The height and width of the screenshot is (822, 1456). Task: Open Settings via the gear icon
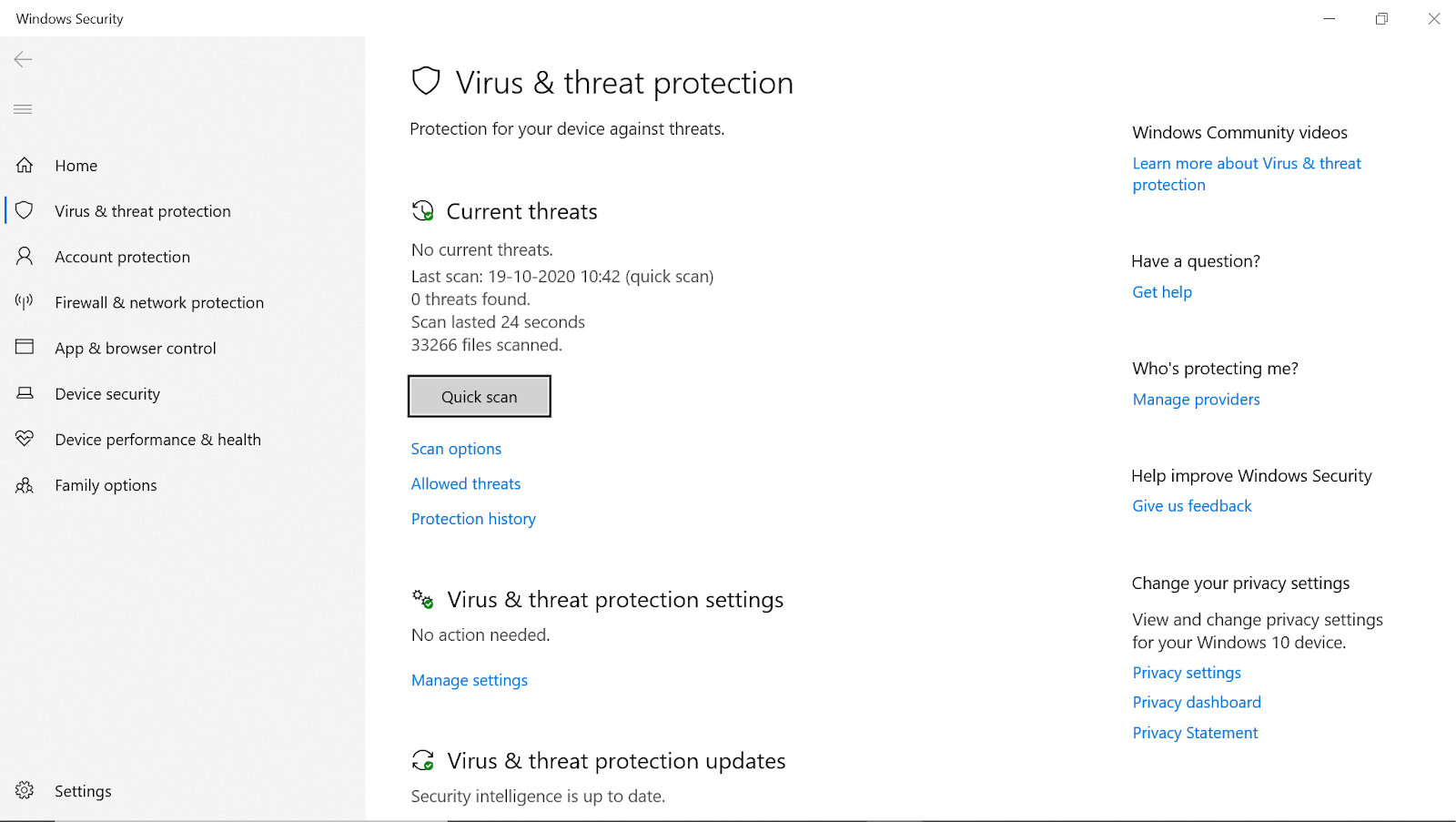25,790
